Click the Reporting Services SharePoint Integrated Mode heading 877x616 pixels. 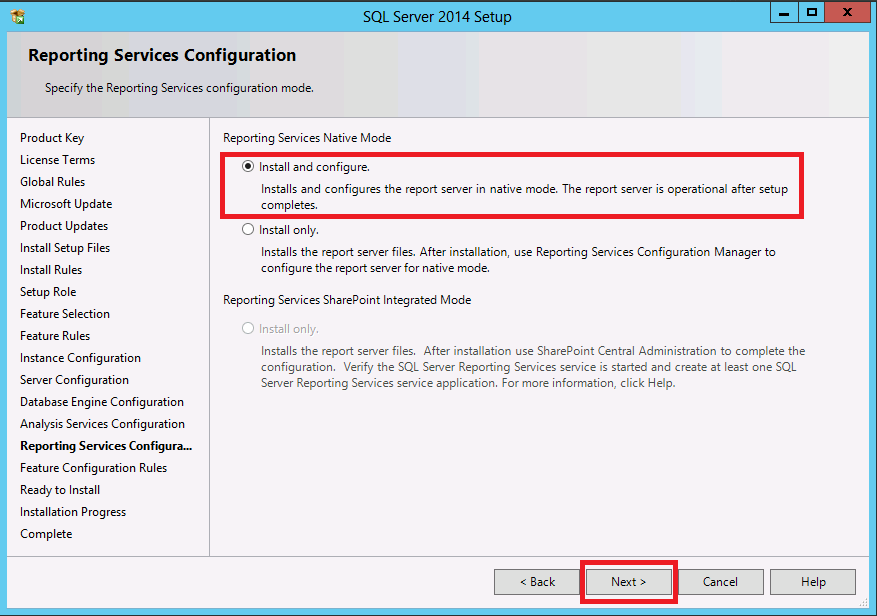coord(347,300)
